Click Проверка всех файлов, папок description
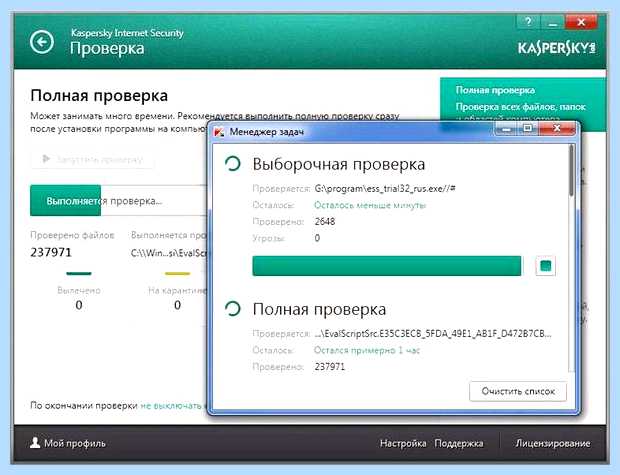This screenshot has width=620, height=475. click(520, 107)
